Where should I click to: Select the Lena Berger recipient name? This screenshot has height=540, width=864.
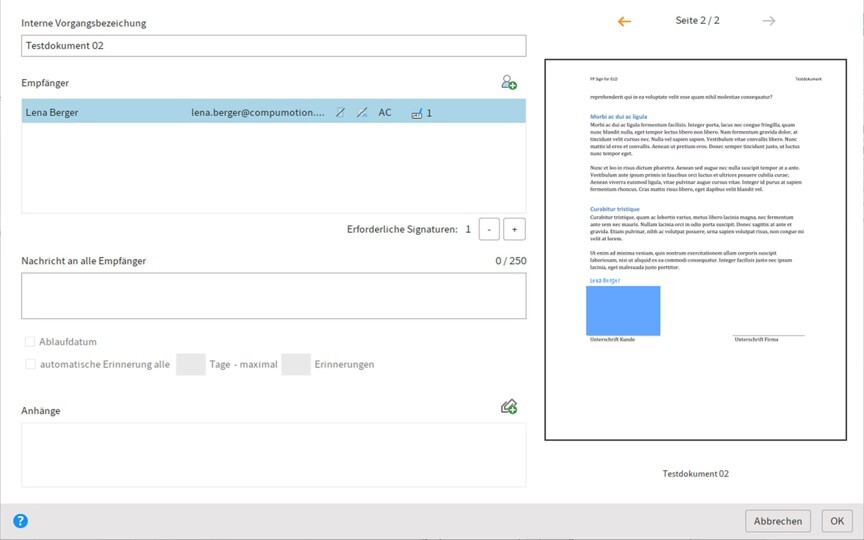pyautogui.click(x=52, y=112)
